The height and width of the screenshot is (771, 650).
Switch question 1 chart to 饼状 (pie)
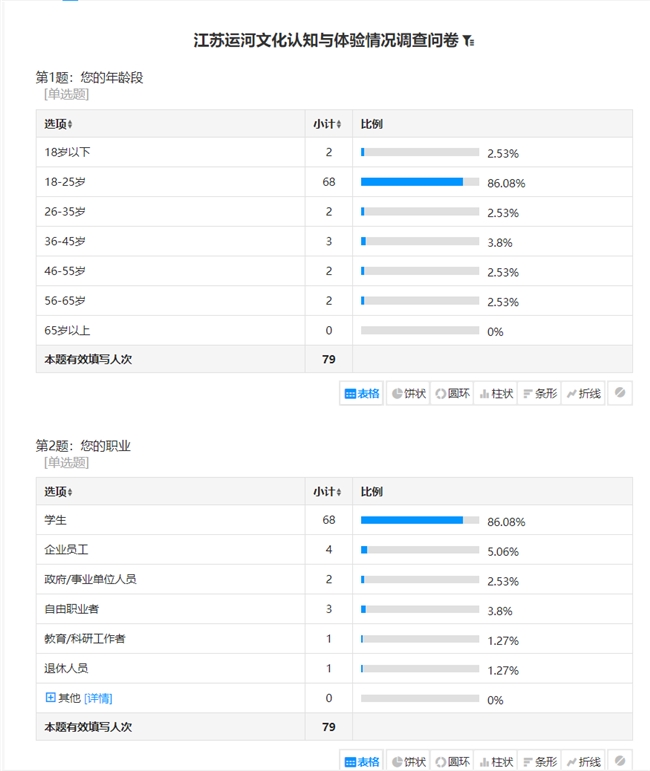point(408,394)
